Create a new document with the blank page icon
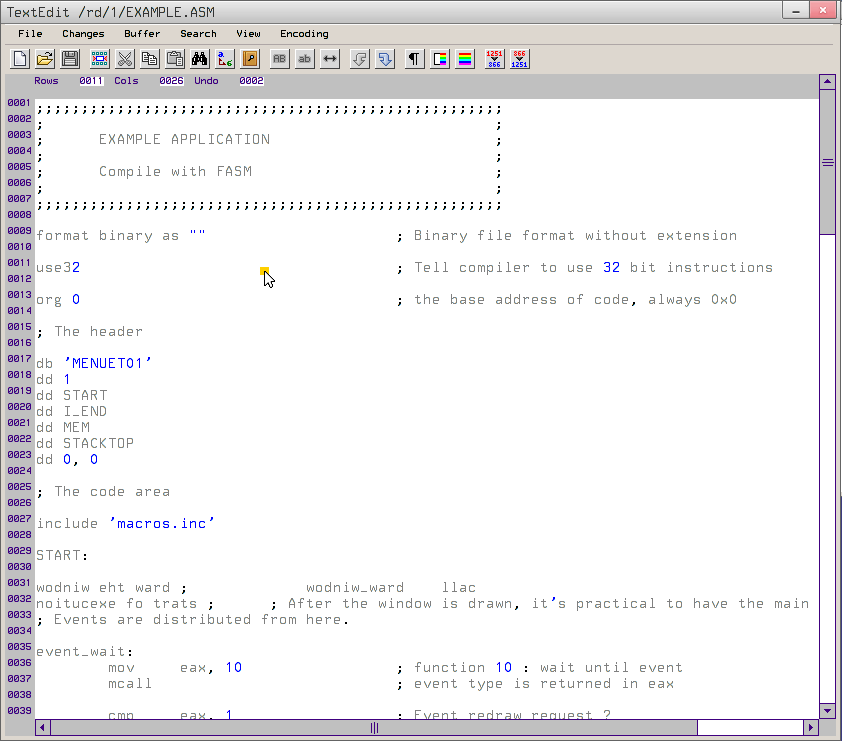 [20, 59]
